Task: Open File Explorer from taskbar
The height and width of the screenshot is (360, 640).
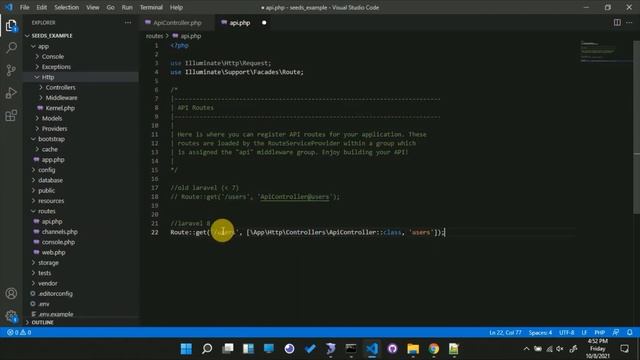Action: [413, 349]
